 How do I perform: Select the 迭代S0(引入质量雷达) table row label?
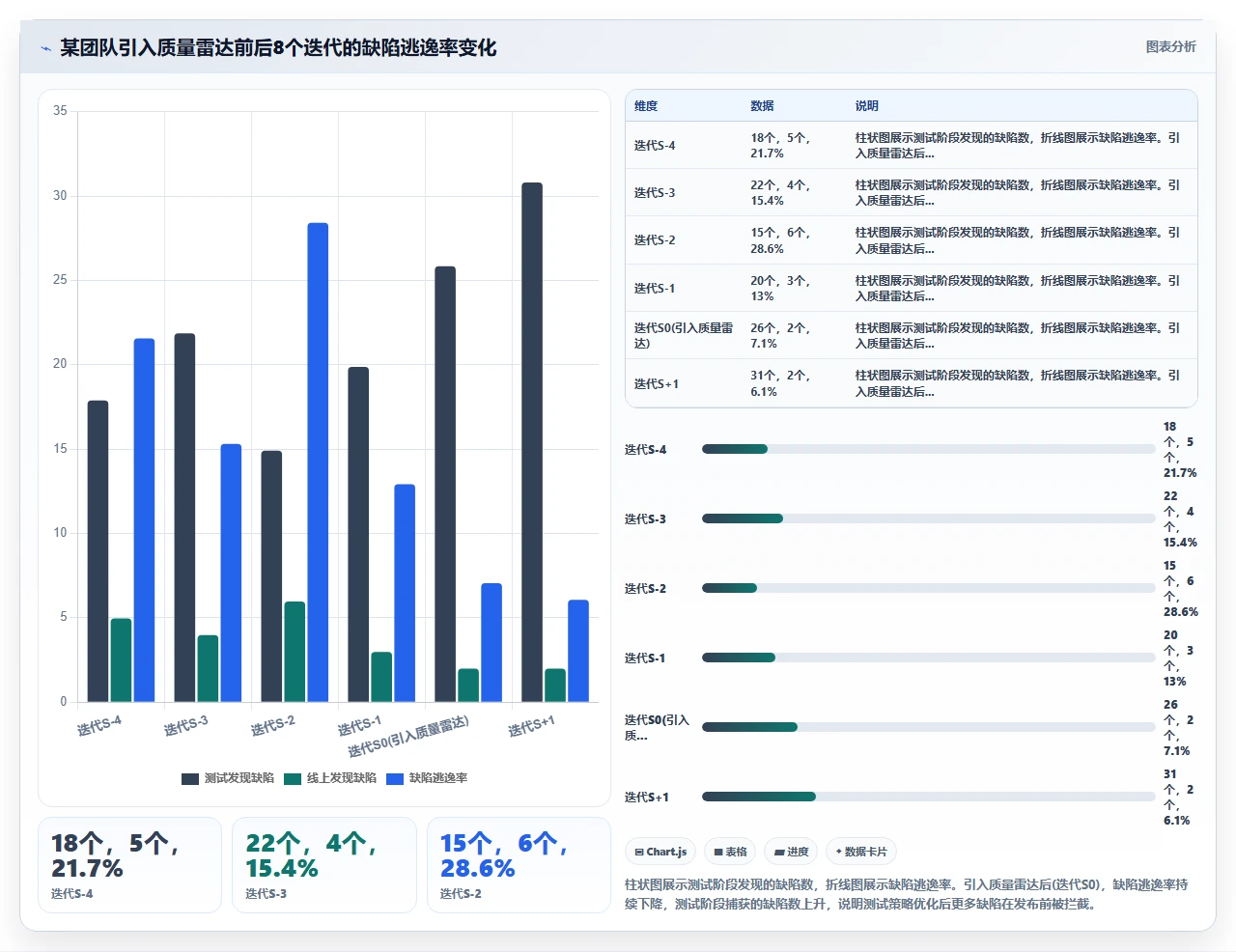click(684, 336)
